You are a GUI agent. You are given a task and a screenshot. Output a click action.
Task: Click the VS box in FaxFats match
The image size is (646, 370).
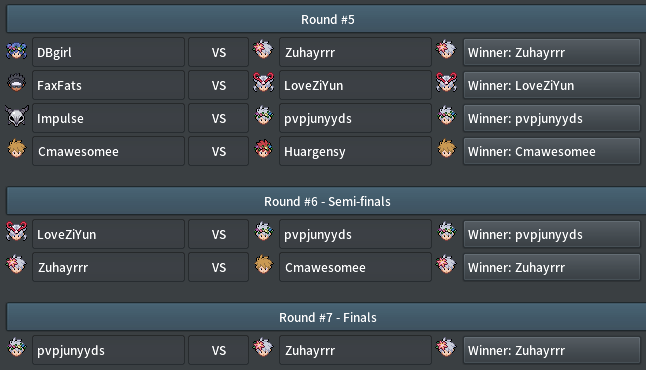(218, 85)
